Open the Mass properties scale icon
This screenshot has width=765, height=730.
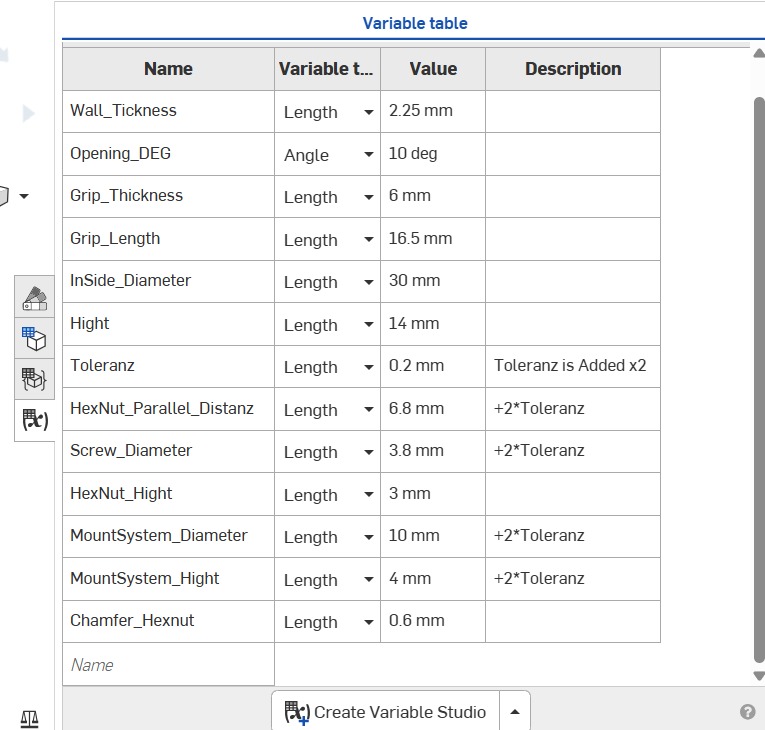30,718
